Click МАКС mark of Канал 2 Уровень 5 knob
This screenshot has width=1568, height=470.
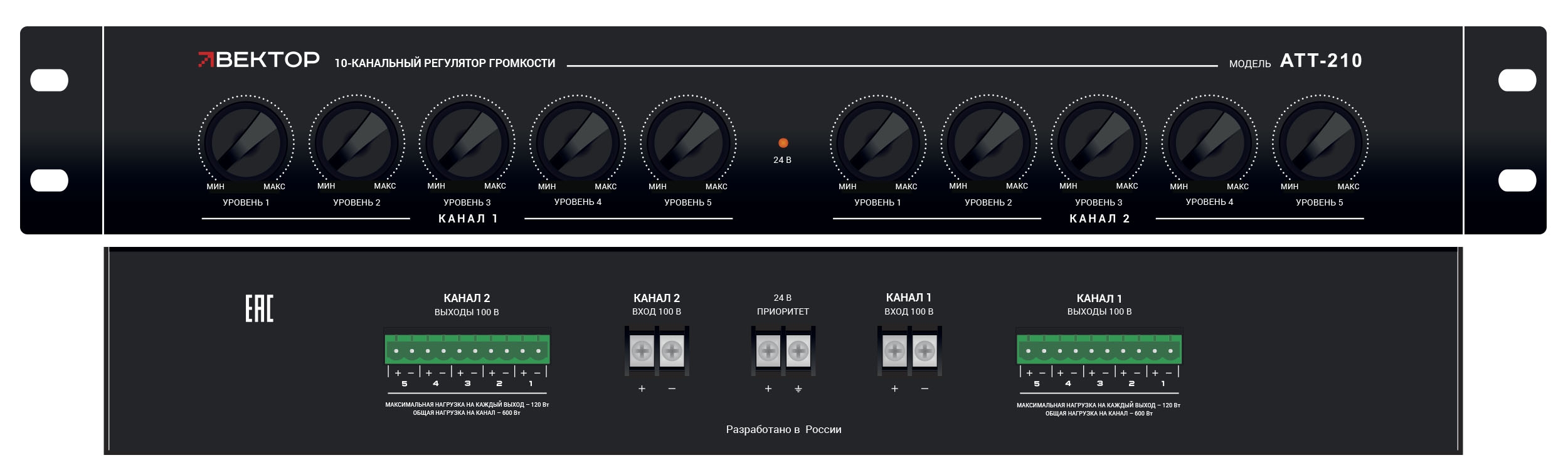pyautogui.click(x=1348, y=186)
